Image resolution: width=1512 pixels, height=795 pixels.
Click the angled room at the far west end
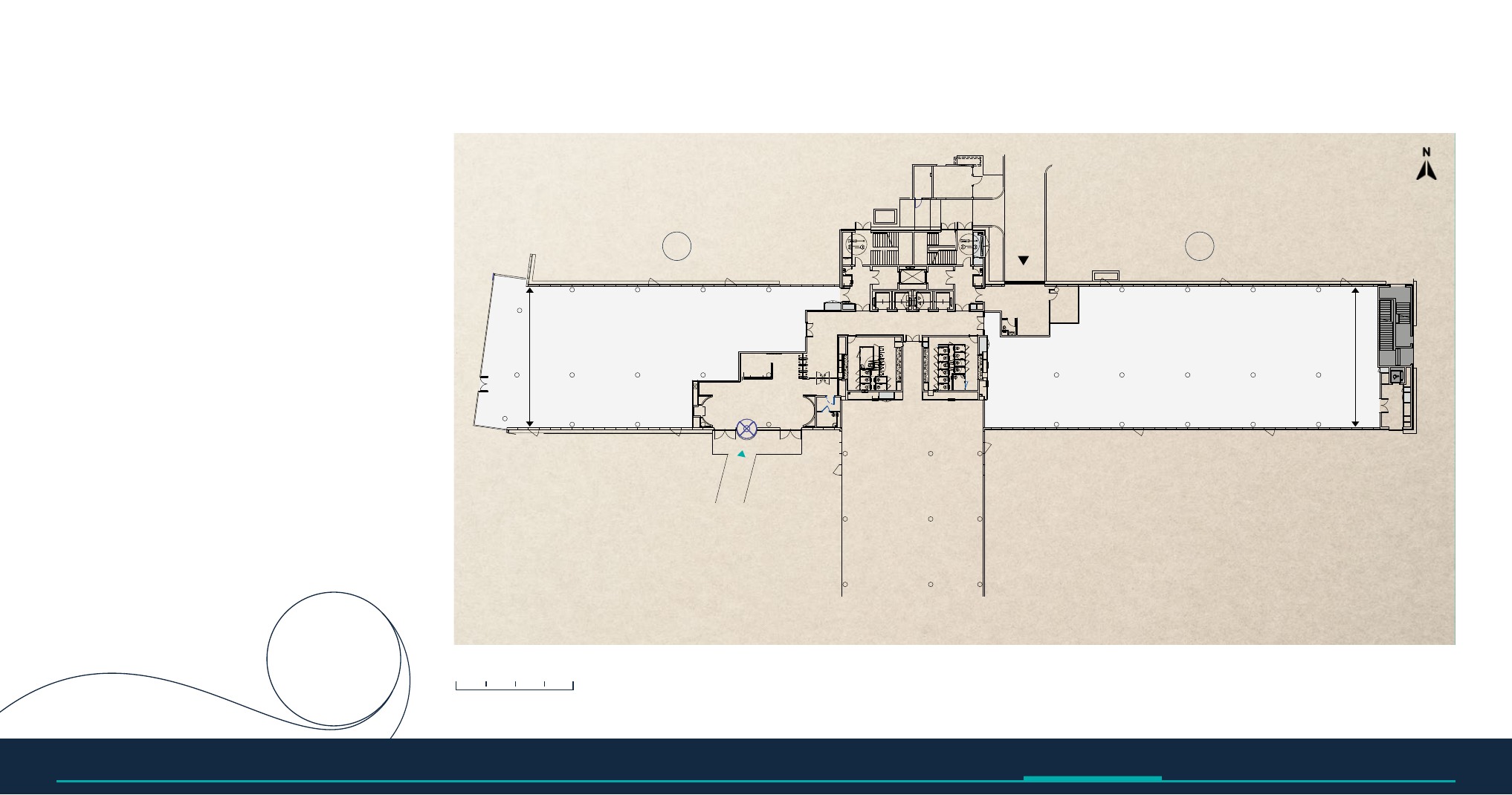pos(502,353)
